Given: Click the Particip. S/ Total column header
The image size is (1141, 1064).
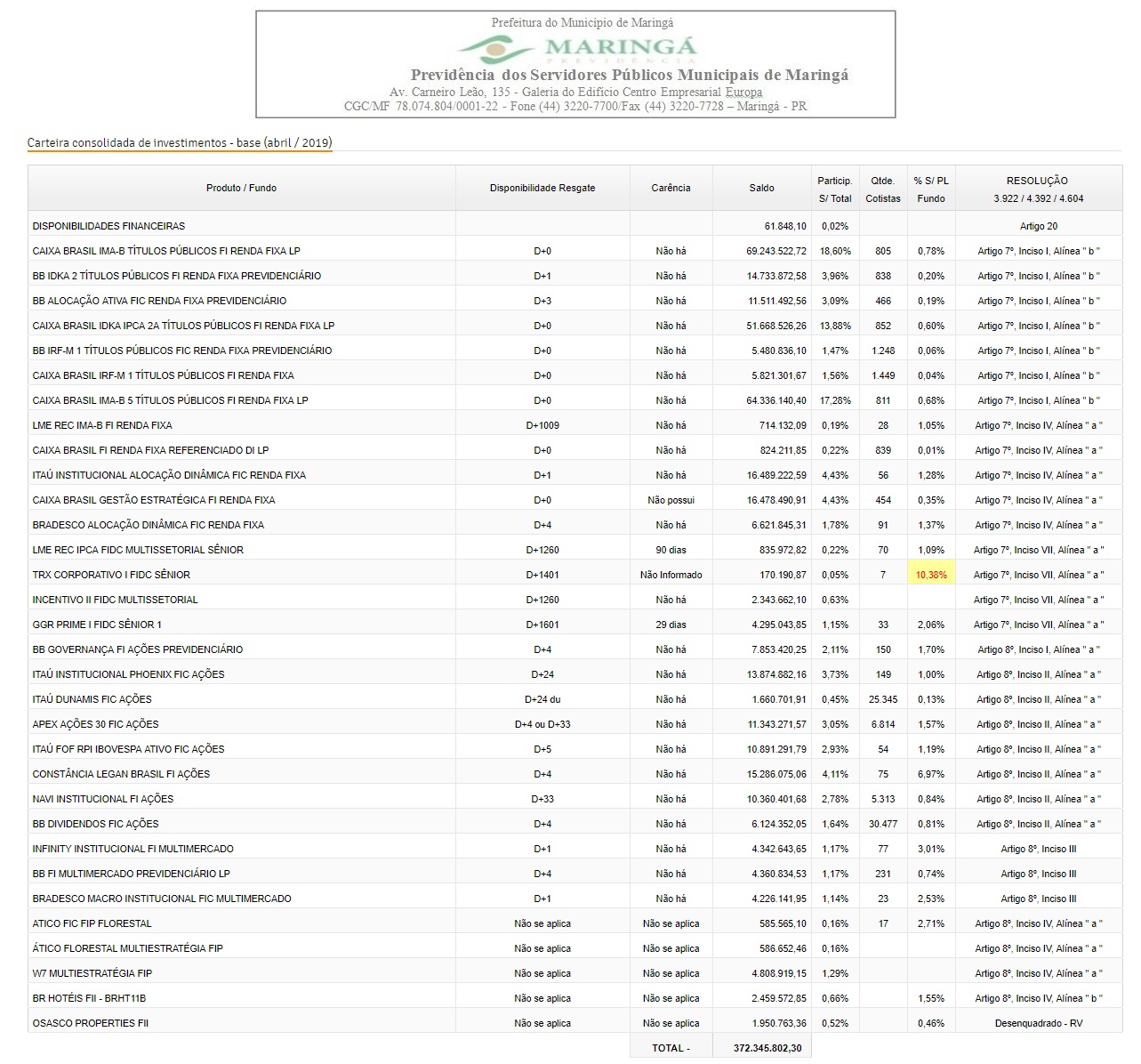Looking at the screenshot, I should pyautogui.click(x=834, y=189).
